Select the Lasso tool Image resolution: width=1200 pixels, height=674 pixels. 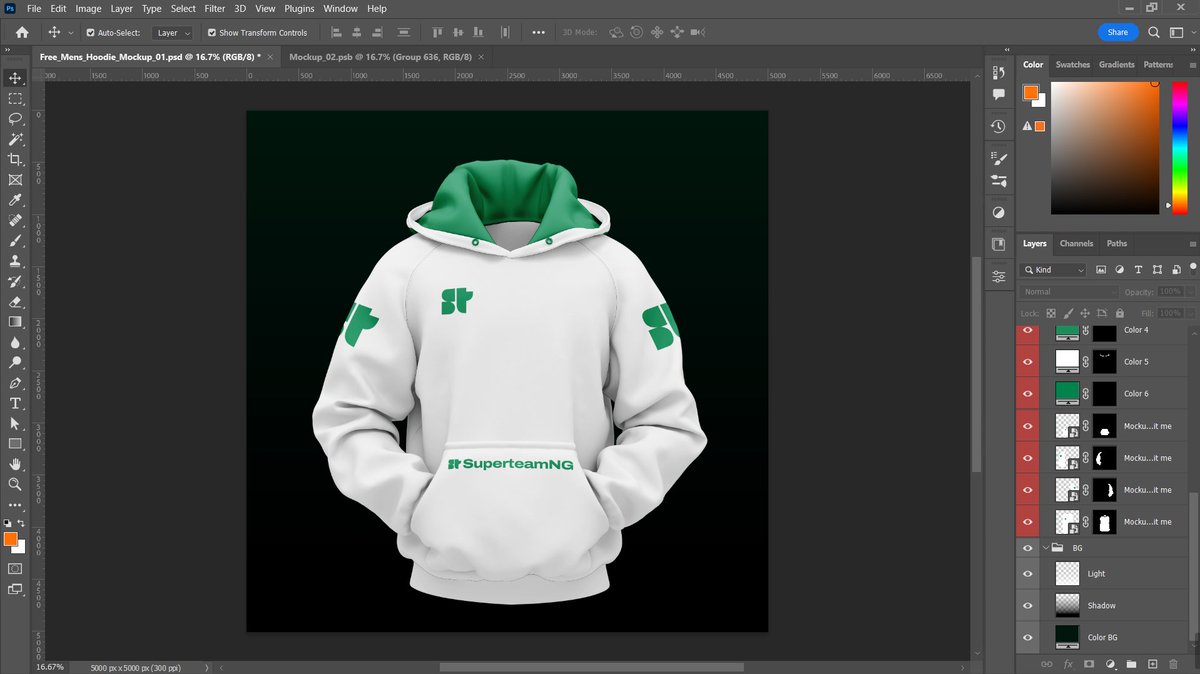[15, 118]
